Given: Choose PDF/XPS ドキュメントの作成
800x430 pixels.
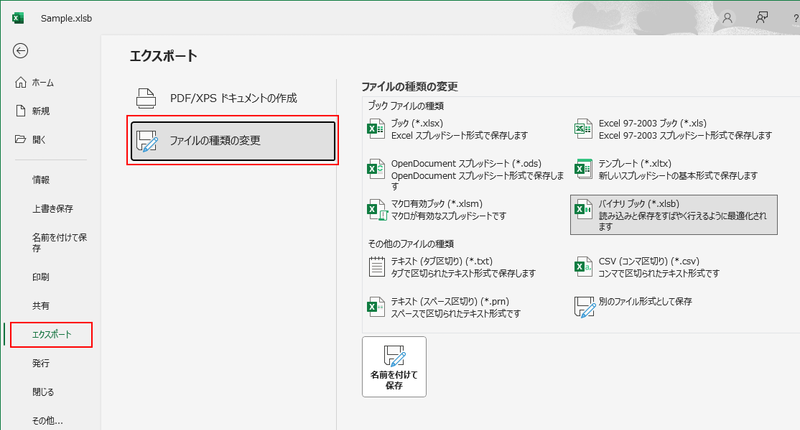Looking at the screenshot, I should (233, 98).
